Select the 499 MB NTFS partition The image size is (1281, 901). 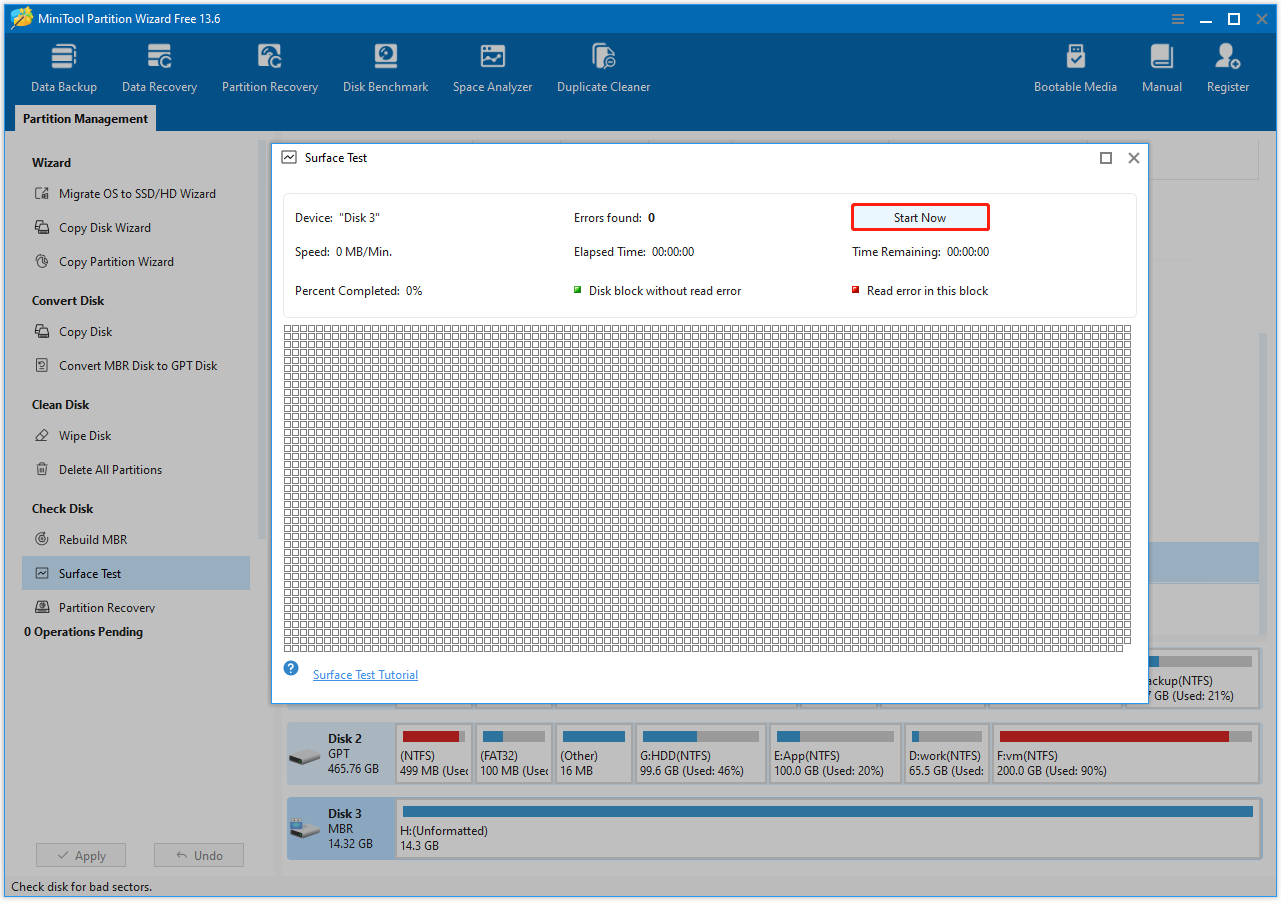(434, 754)
